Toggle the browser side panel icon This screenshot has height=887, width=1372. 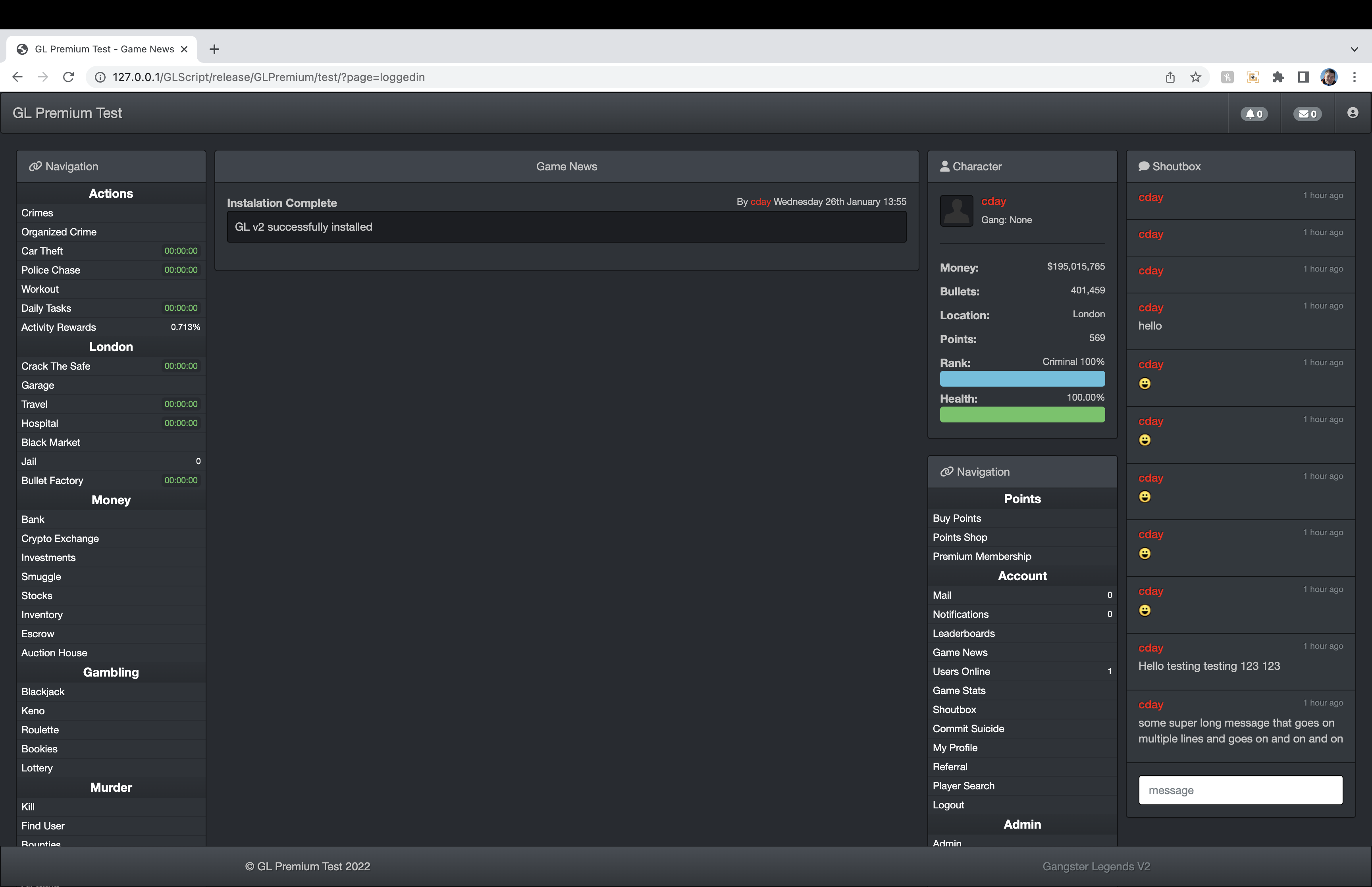[1303, 77]
